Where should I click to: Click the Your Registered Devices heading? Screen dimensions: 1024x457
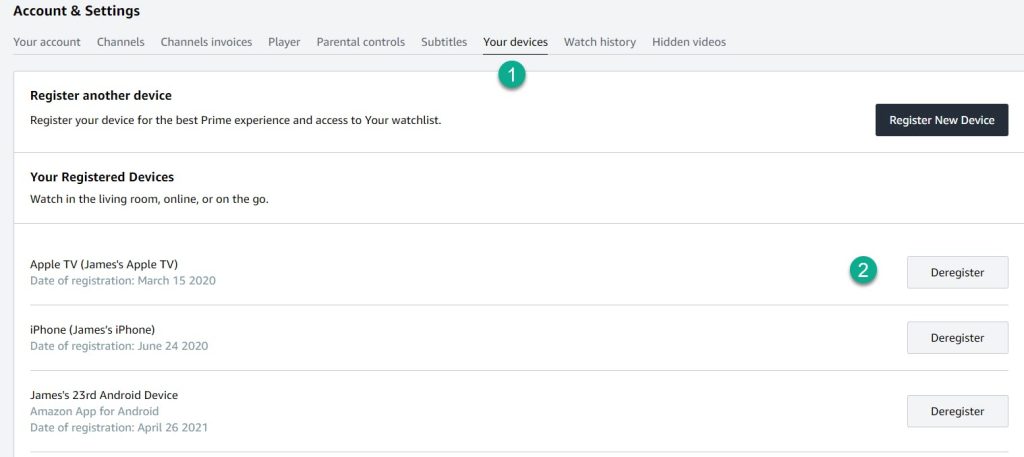(102, 178)
